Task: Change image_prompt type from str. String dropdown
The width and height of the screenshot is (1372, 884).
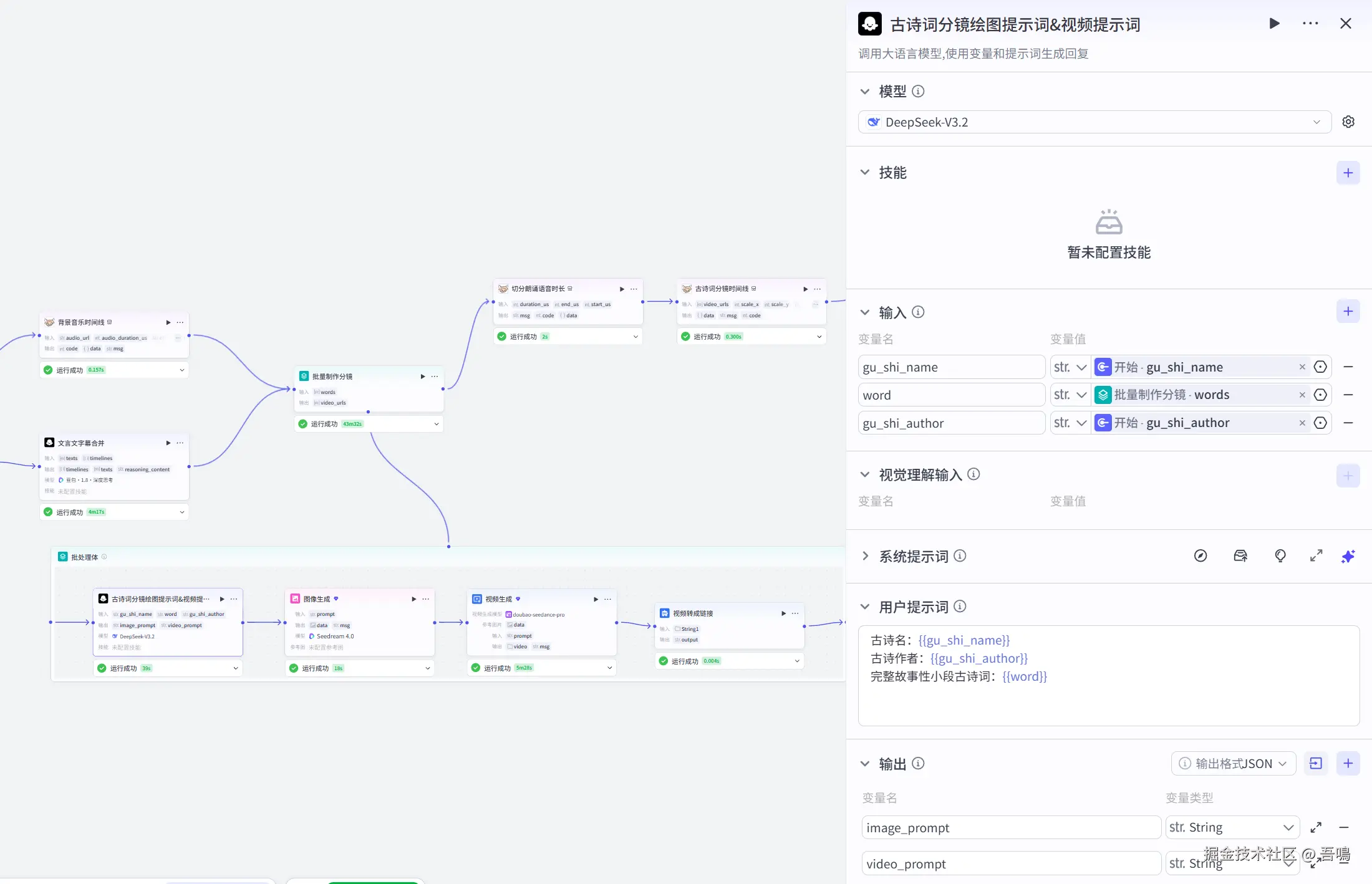Action: point(1232,828)
